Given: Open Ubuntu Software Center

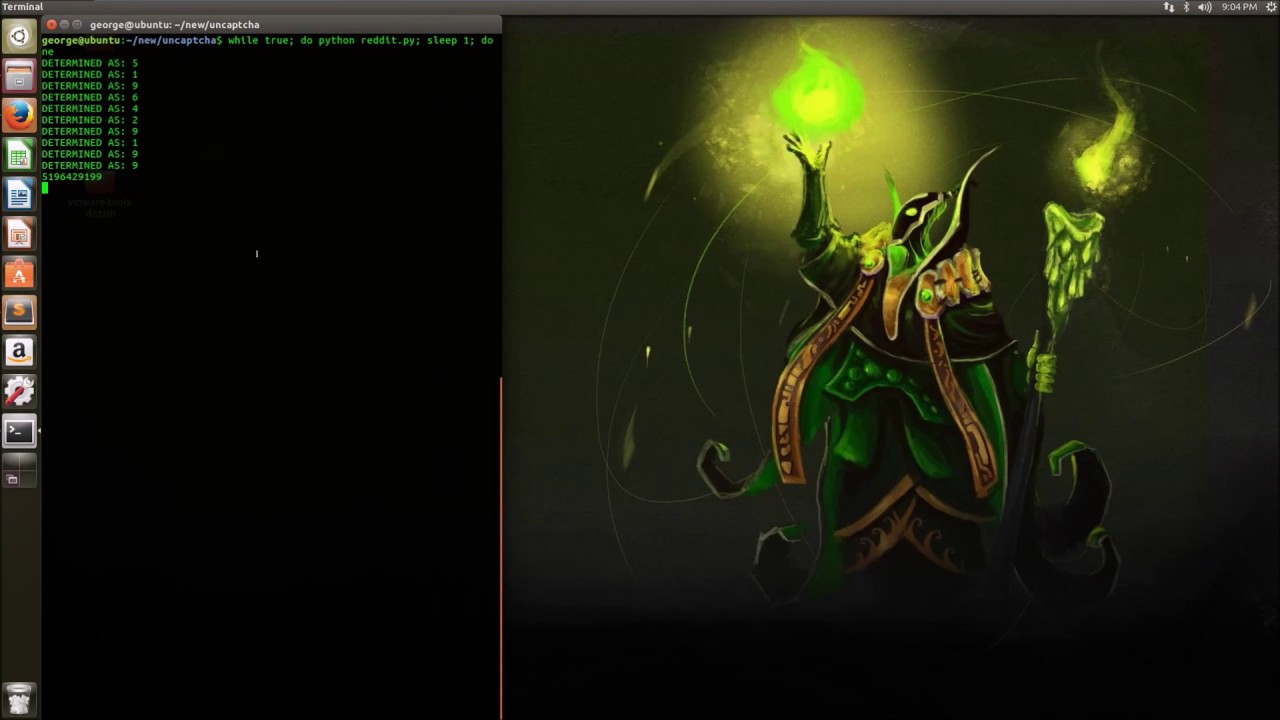Looking at the screenshot, I should point(19,273).
